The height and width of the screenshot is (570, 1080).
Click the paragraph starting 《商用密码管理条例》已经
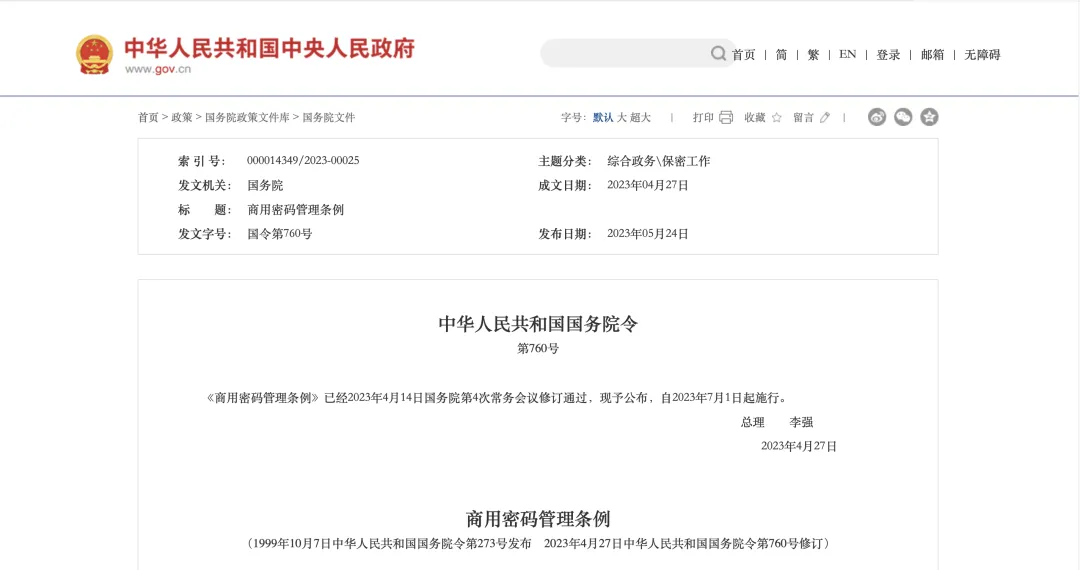[x=497, y=398]
